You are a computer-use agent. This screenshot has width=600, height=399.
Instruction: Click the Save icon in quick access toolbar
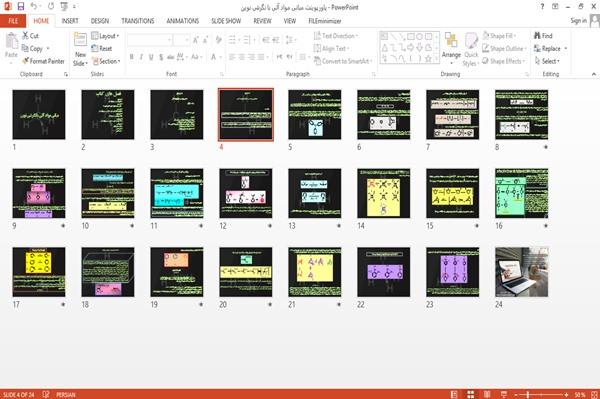(21, 6)
